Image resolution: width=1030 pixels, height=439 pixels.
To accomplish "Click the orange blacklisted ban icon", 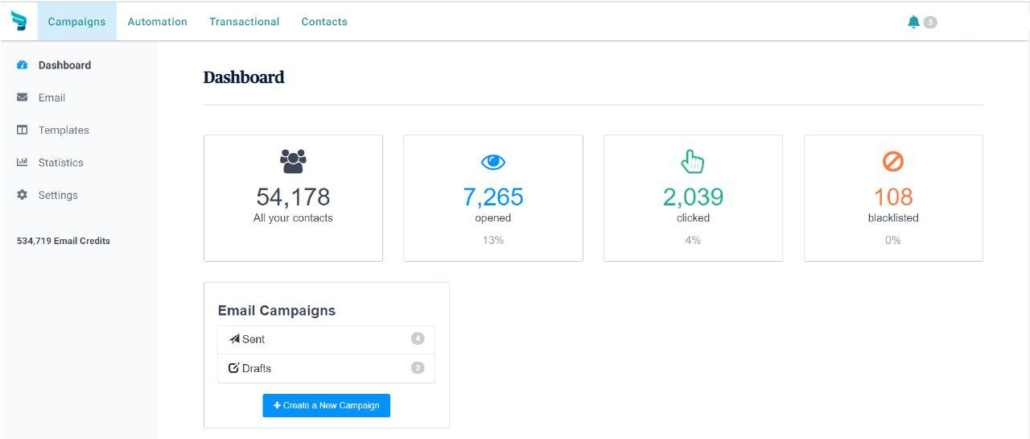I will coord(893,162).
